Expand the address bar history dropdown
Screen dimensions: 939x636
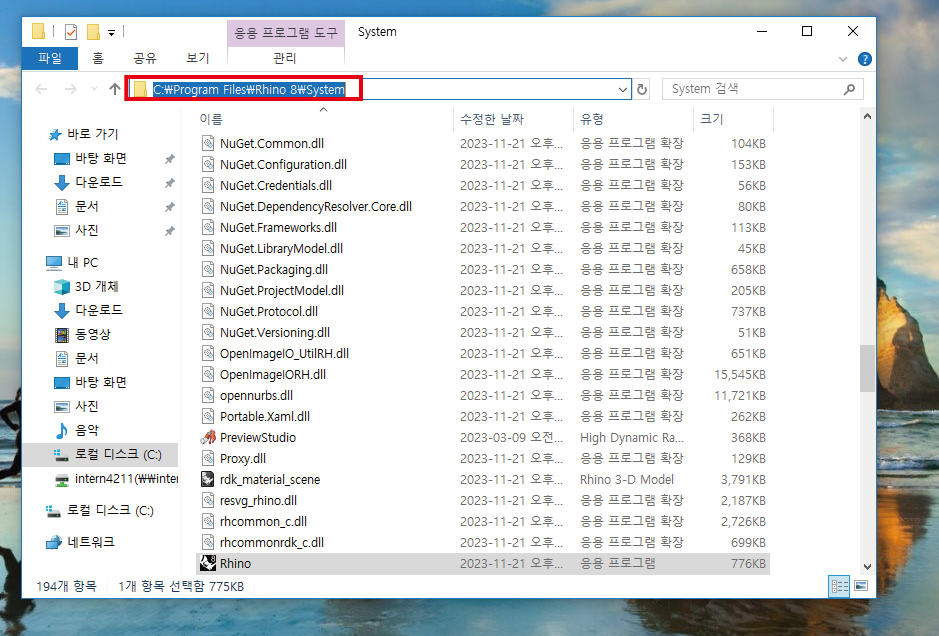tap(623, 90)
